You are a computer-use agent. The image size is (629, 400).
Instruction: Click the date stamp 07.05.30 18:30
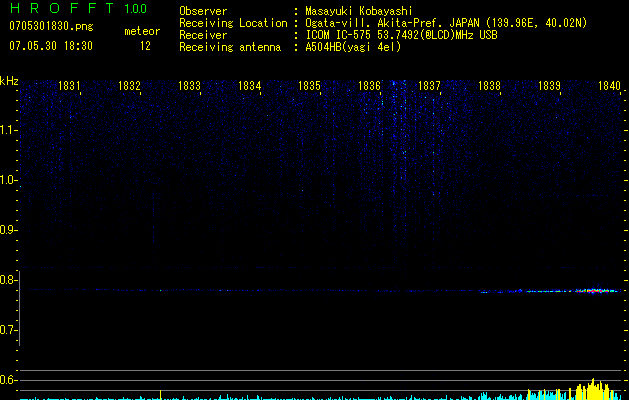[x=51, y=46]
